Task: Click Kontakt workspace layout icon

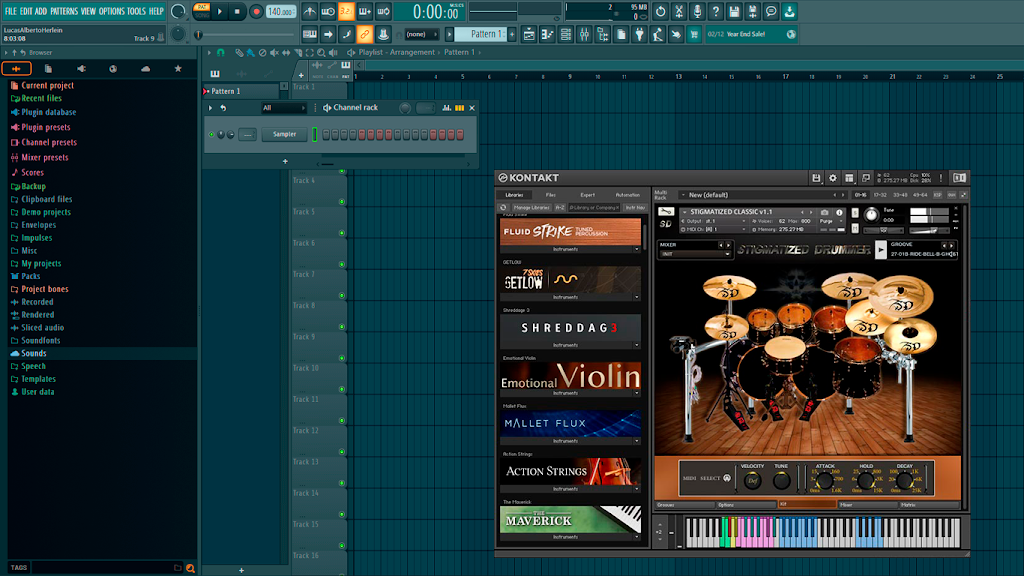Action: (x=849, y=178)
